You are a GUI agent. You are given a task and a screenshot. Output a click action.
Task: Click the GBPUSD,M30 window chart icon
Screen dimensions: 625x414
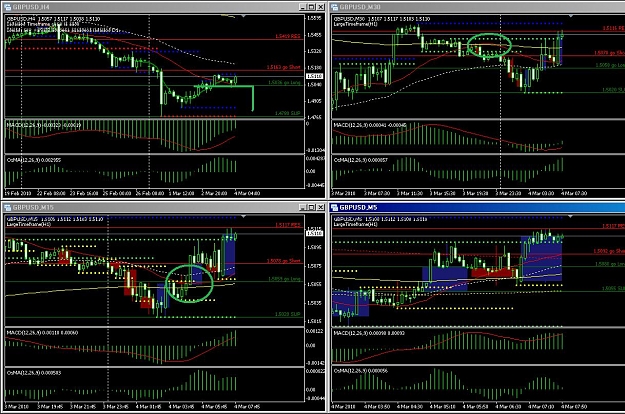coord(334,7)
